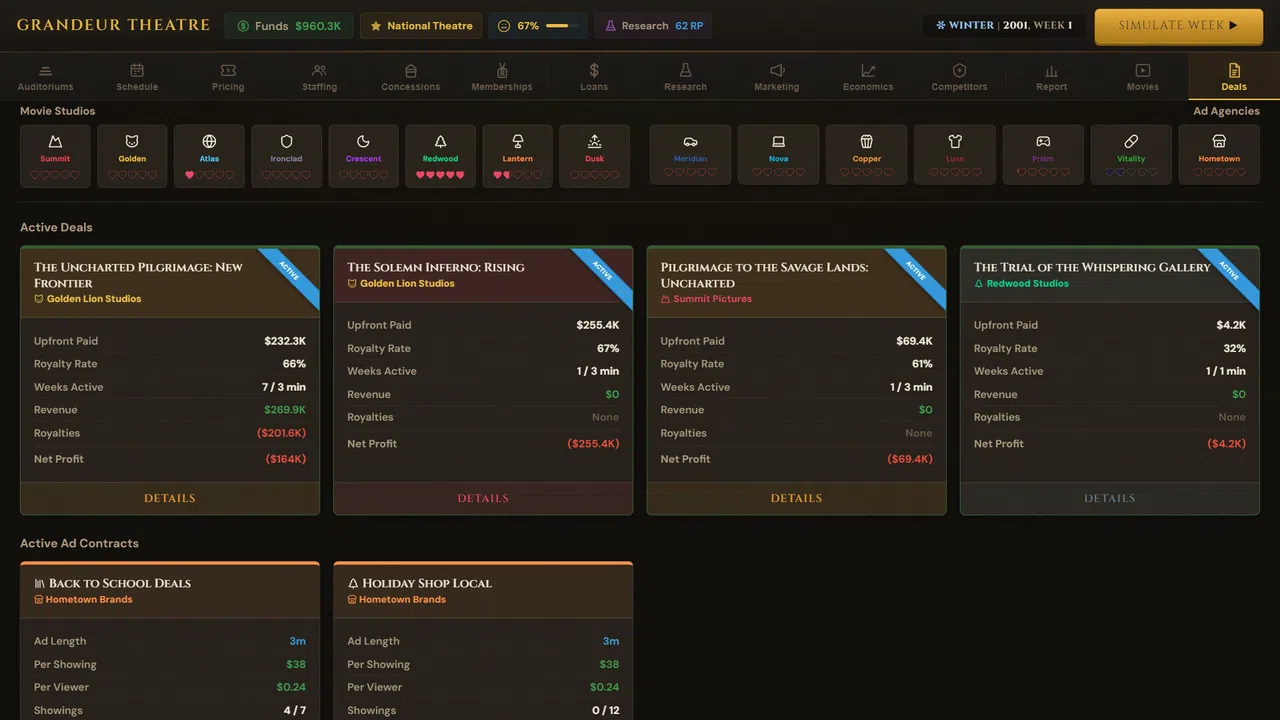Image resolution: width=1280 pixels, height=720 pixels.
Task: Go to the Concessions tab
Action: [411, 77]
